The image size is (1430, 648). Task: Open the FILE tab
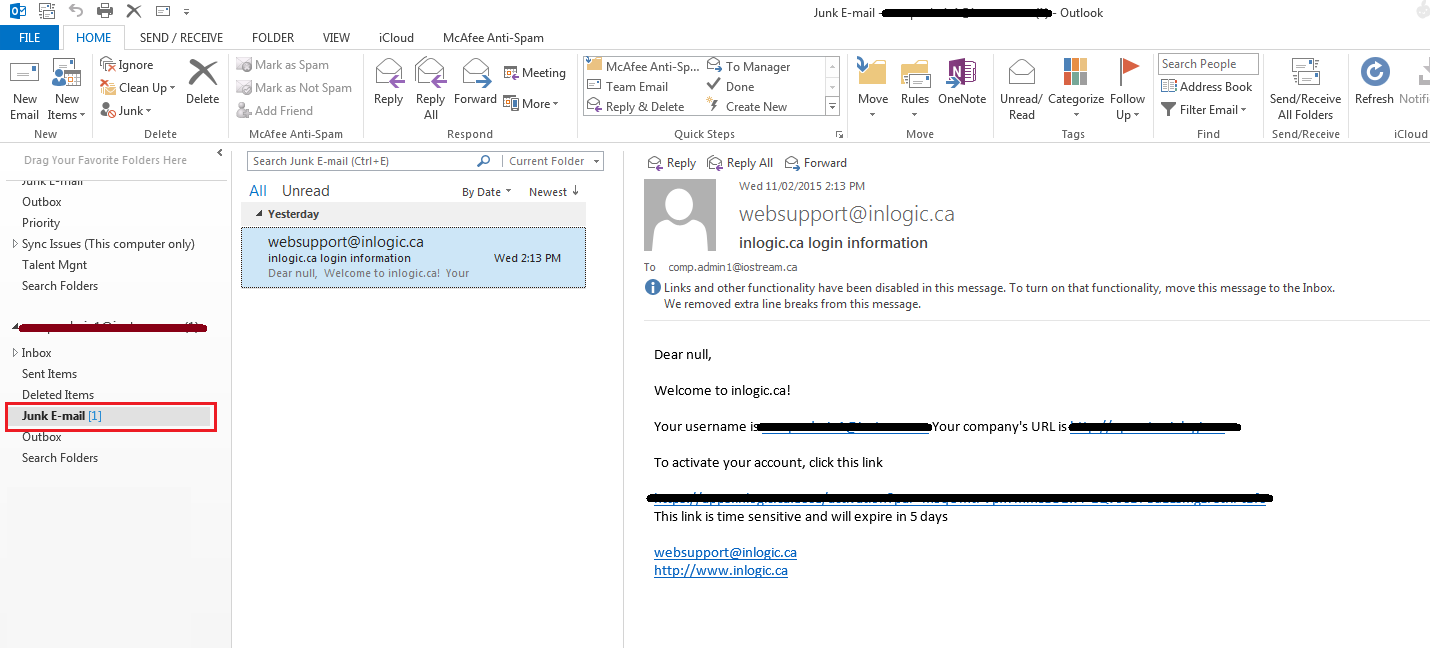30,38
